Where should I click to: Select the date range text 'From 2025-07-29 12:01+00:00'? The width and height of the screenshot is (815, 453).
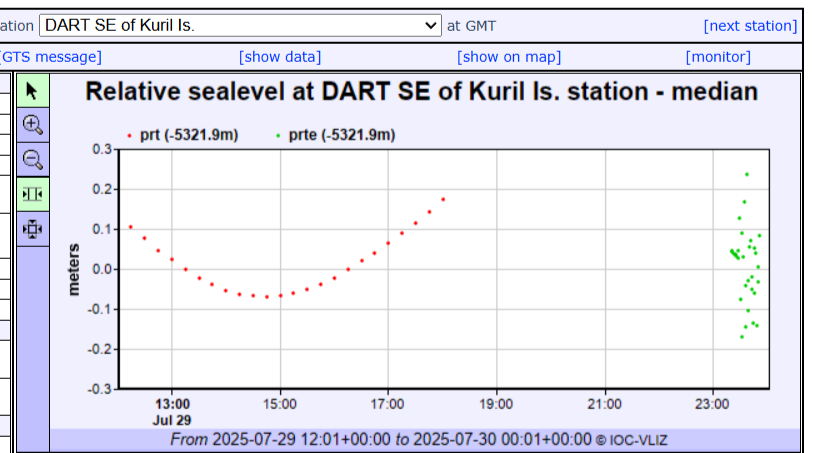click(280, 439)
